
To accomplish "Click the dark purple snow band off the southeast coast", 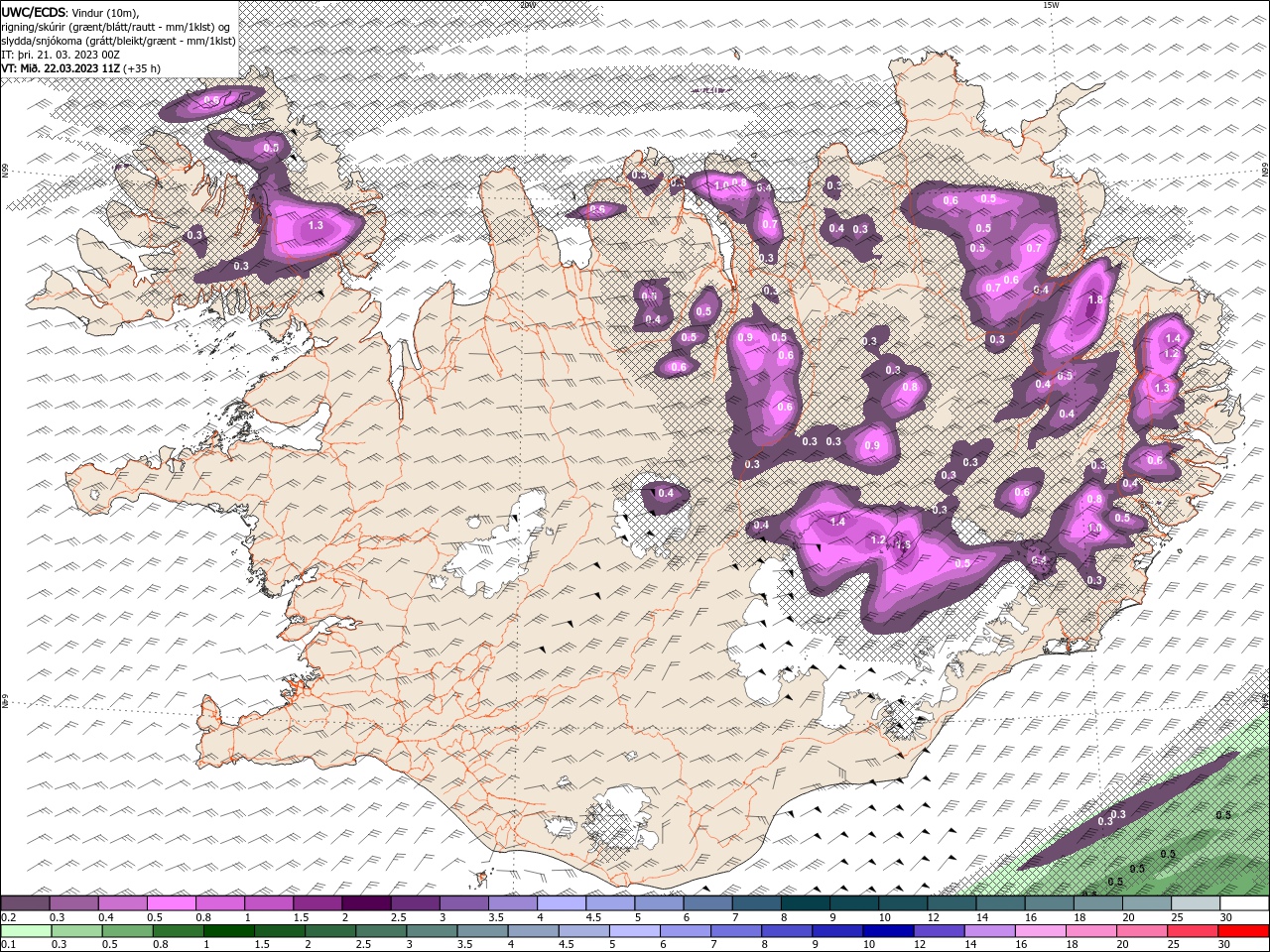I will point(1126,813).
